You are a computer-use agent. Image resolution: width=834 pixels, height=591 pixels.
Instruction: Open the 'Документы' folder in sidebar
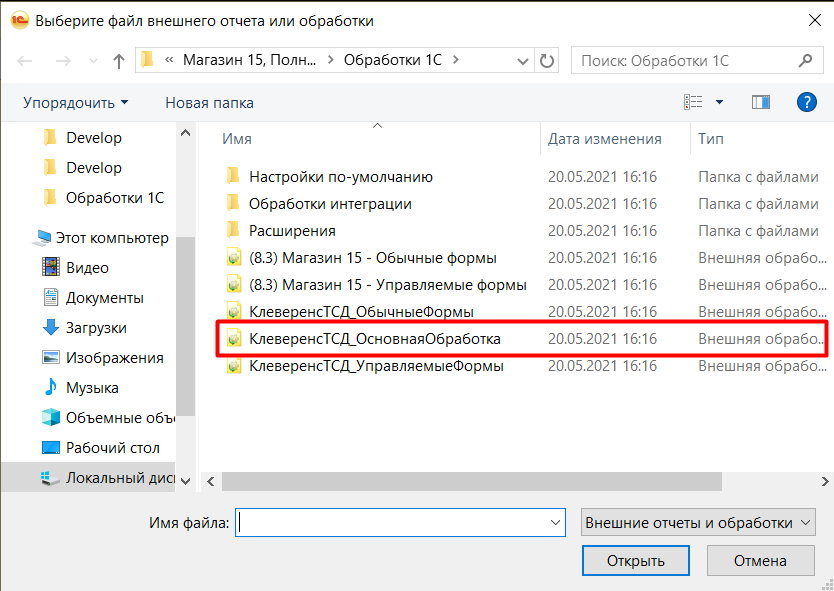tap(93, 298)
